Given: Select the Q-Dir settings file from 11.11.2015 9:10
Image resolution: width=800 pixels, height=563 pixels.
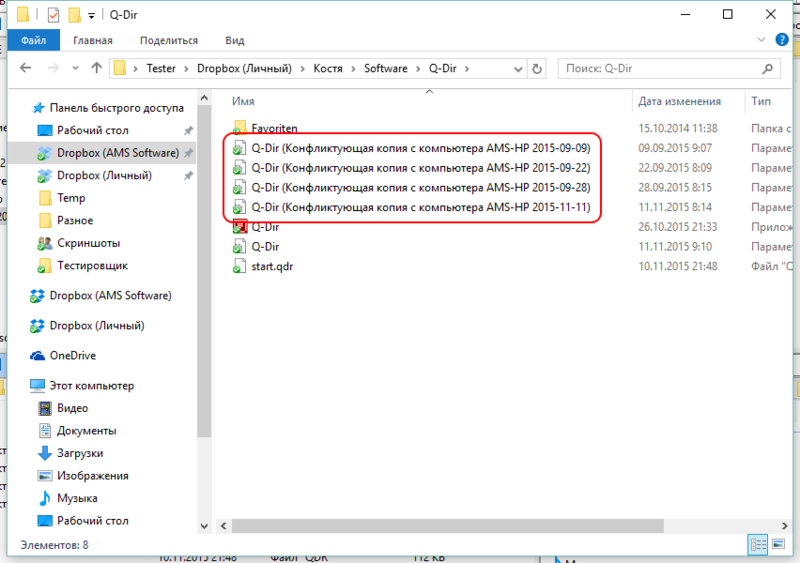Looking at the screenshot, I should click(x=265, y=247).
